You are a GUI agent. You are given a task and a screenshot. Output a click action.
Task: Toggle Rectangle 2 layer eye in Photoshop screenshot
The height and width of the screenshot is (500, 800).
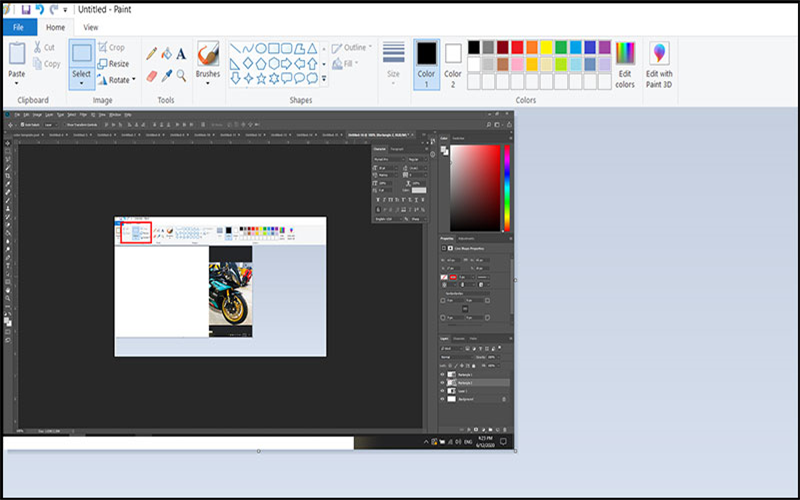click(442, 383)
